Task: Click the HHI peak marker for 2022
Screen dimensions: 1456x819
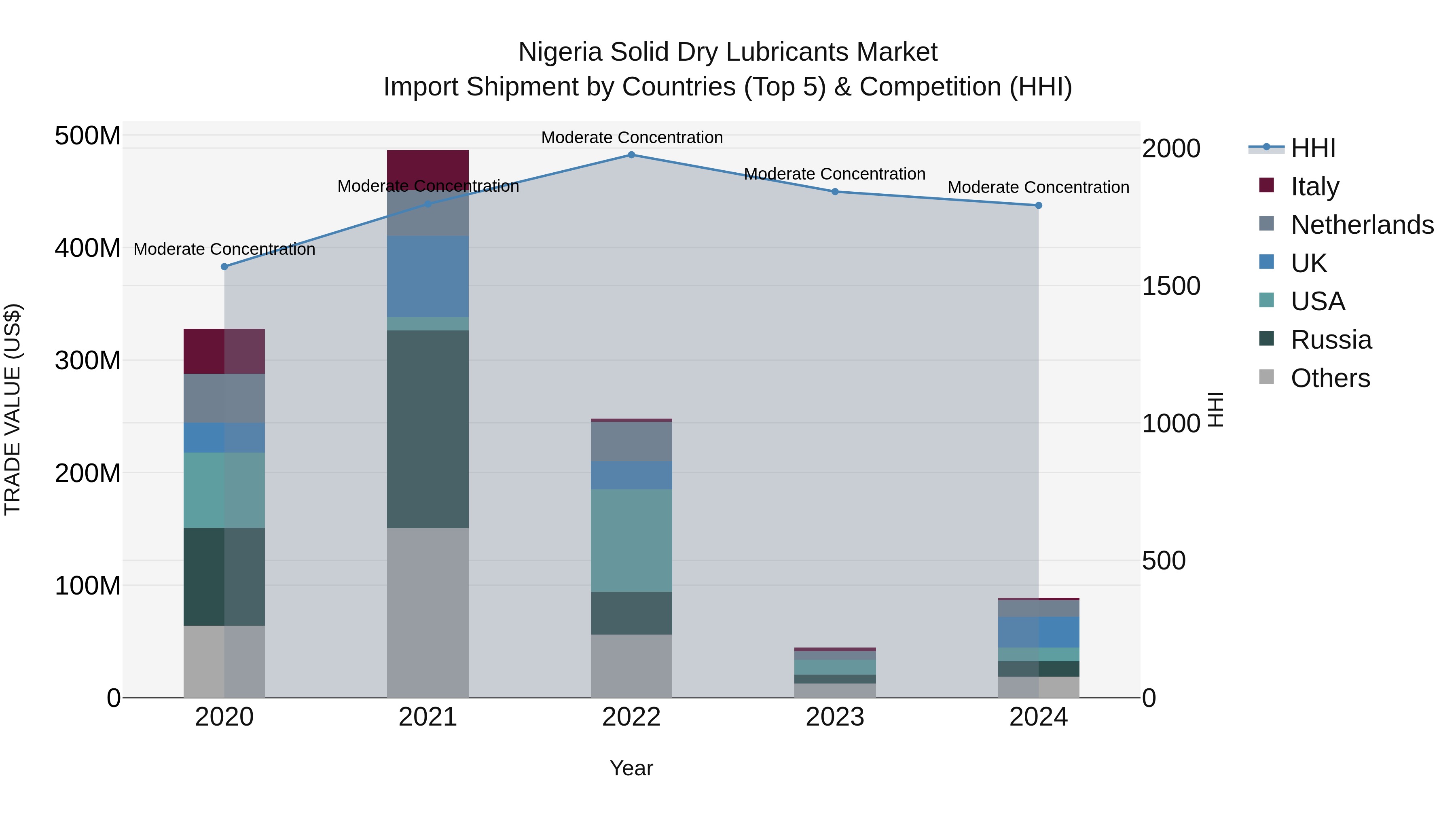Action: pyautogui.click(x=631, y=155)
